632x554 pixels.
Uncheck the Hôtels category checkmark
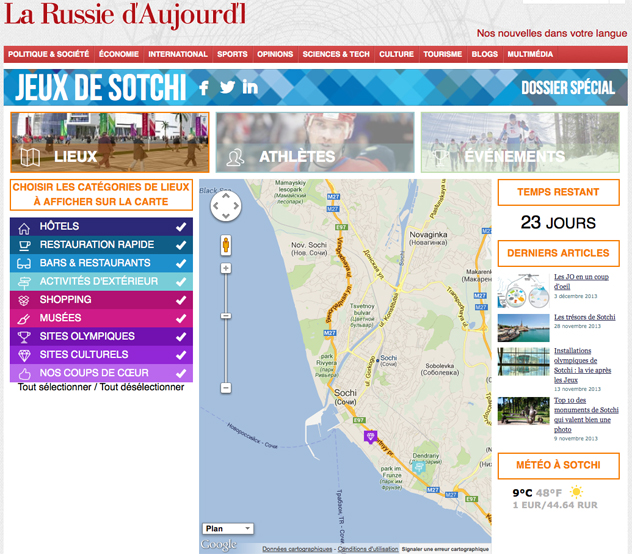[181, 227]
